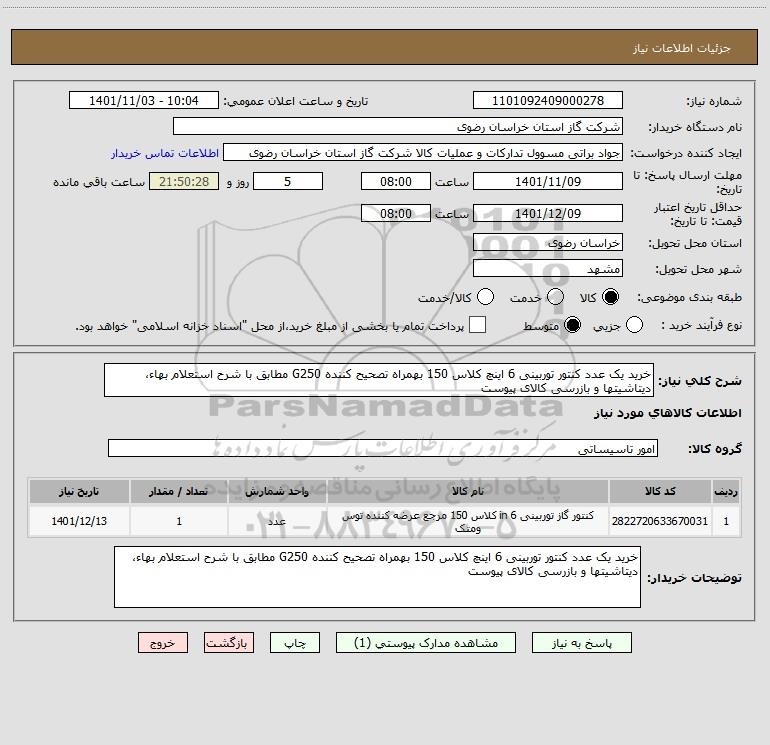The width and height of the screenshot is (770, 745).
Task: Open مشاهده مدارک پیوستی (1) button
Action: coord(426,643)
